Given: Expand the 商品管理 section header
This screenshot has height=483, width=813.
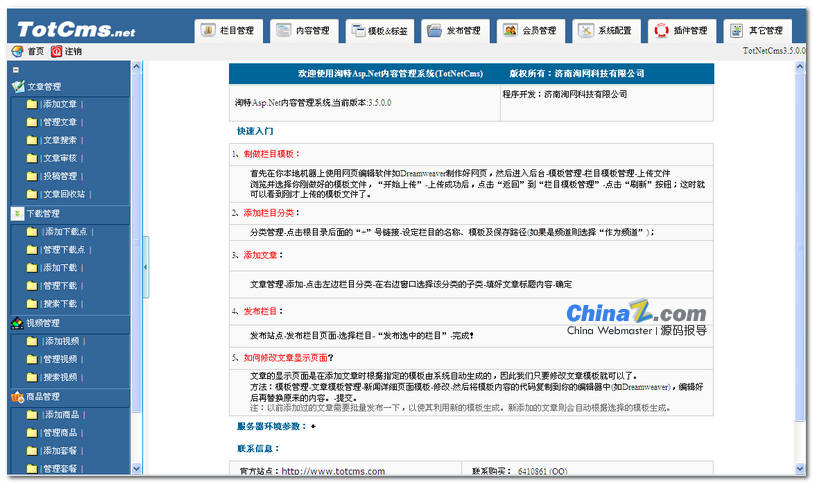Looking at the screenshot, I should tap(43, 397).
